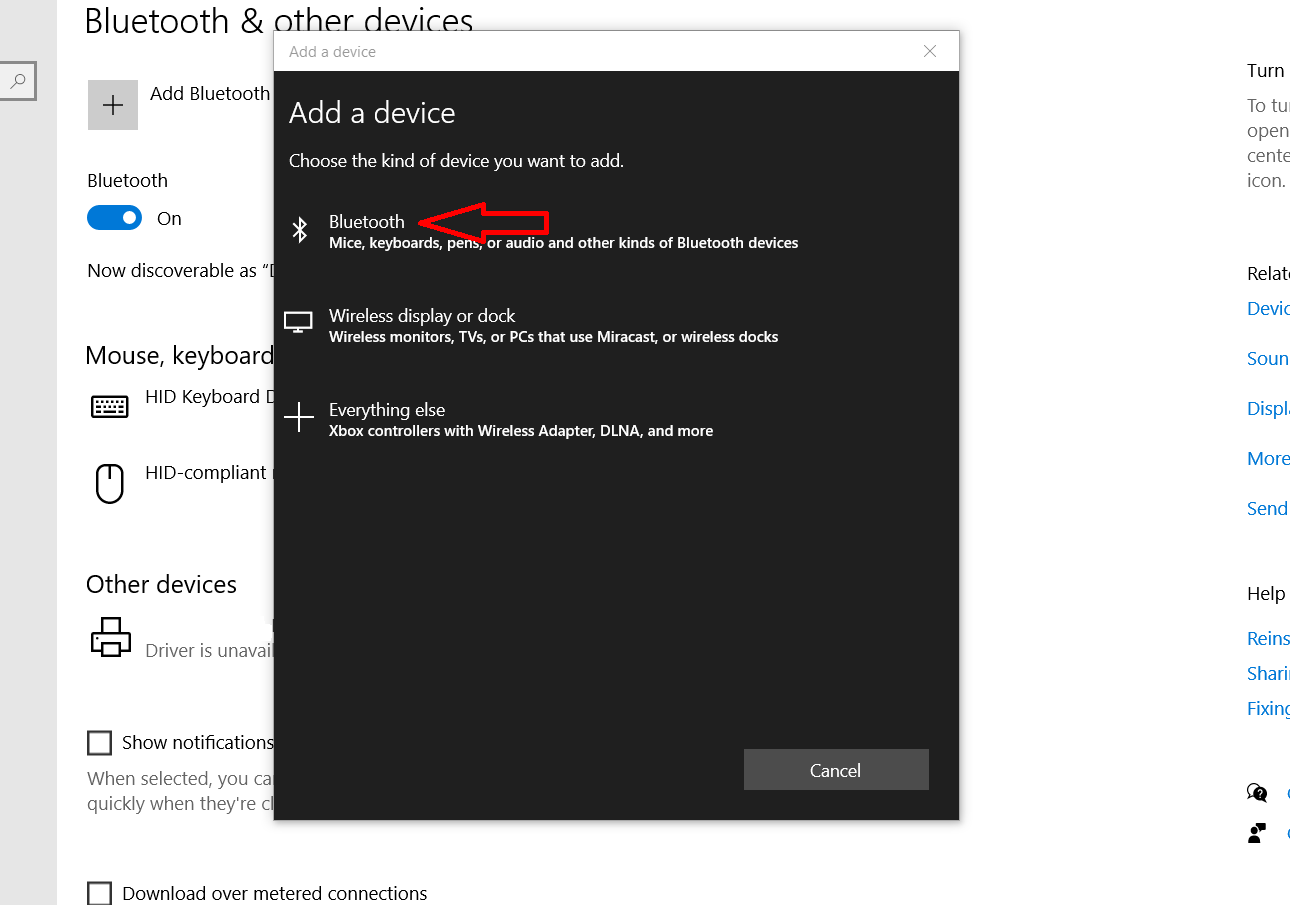The height and width of the screenshot is (905, 1290).
Task: Click the Bluetooth symbol icon in the dialog
Action: click(x=299, y=231)
